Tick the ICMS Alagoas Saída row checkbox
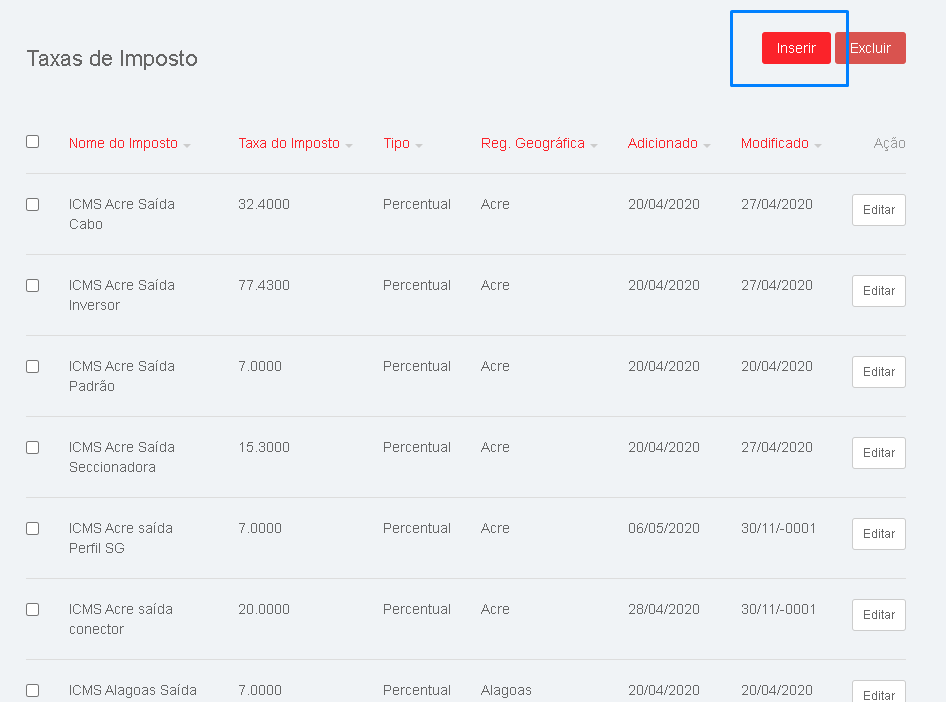The height and width of the screenshot is (702, 946). point(33,691)
